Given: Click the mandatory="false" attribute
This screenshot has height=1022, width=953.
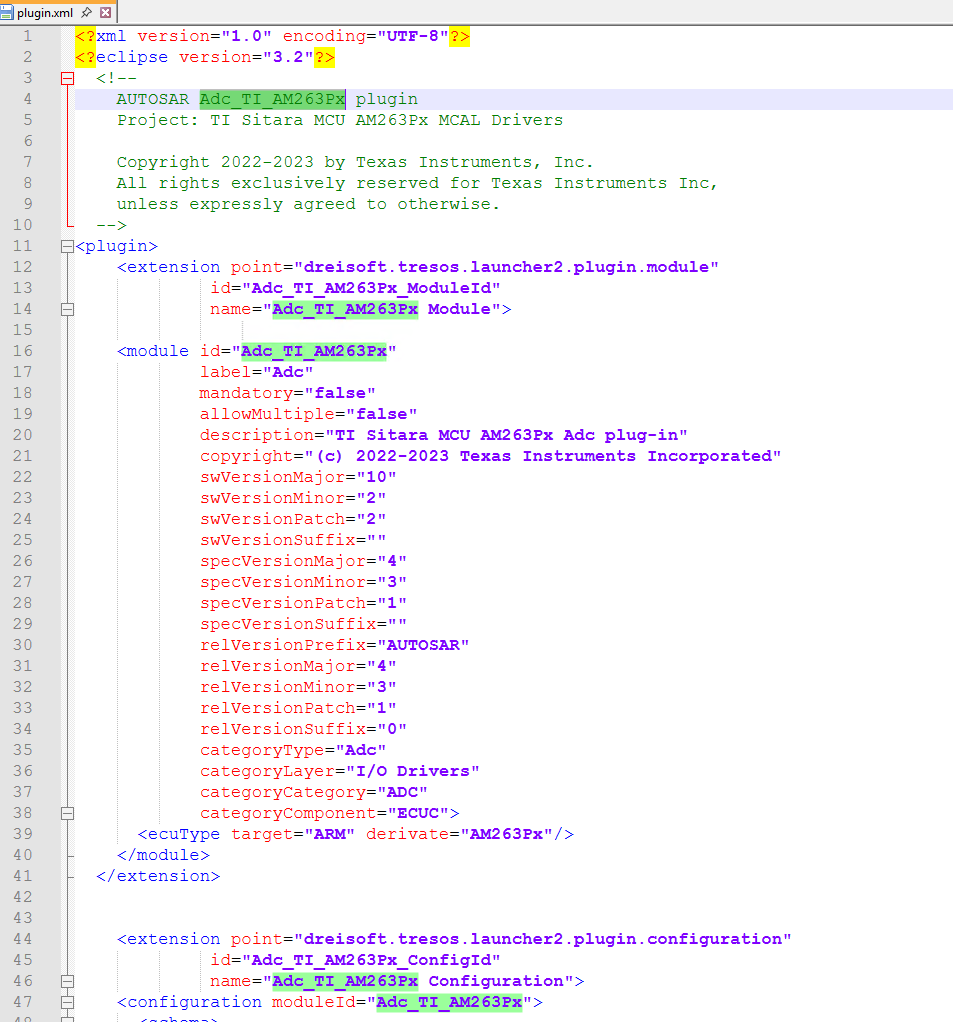Looking at the screenshot, I should click(287, 393).
